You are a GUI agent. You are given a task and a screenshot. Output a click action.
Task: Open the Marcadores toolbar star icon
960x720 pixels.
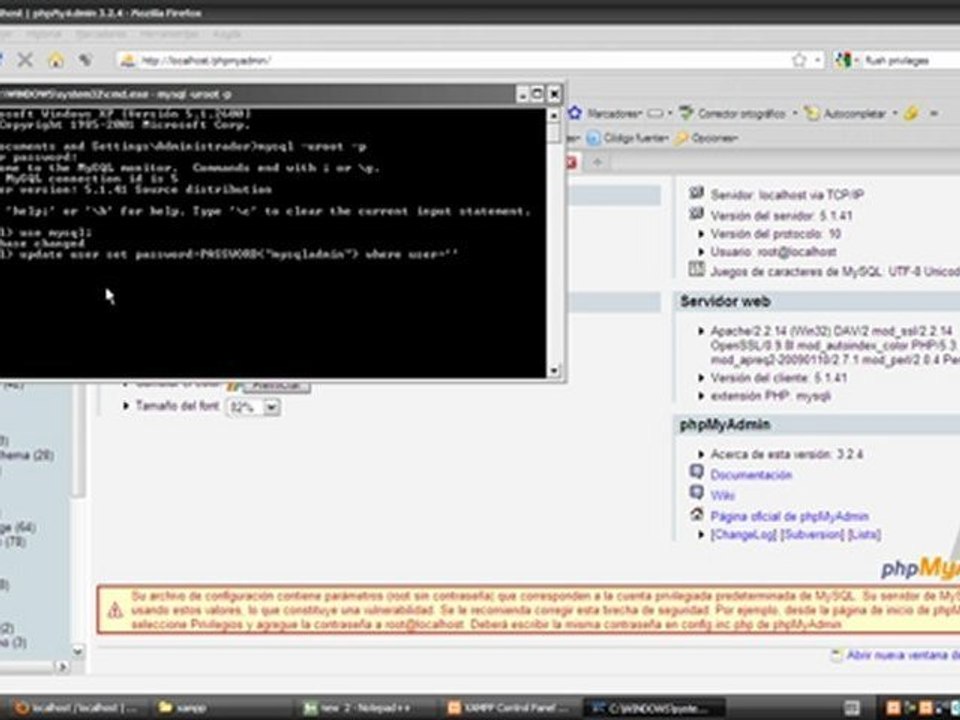click(574, 113)
